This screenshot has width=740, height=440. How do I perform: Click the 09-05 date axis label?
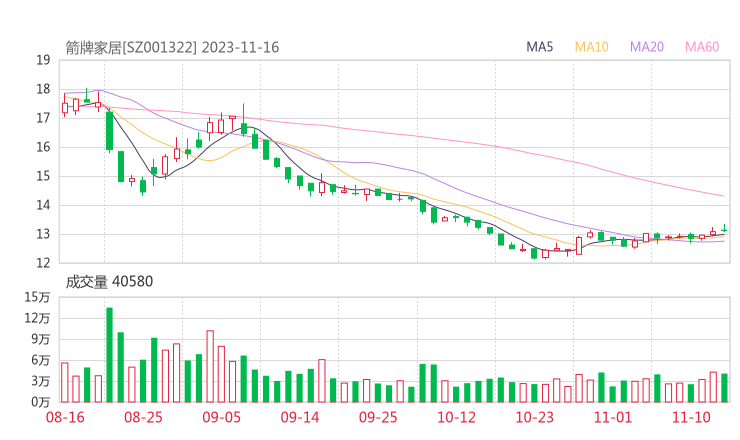click(x=221, y=417)
